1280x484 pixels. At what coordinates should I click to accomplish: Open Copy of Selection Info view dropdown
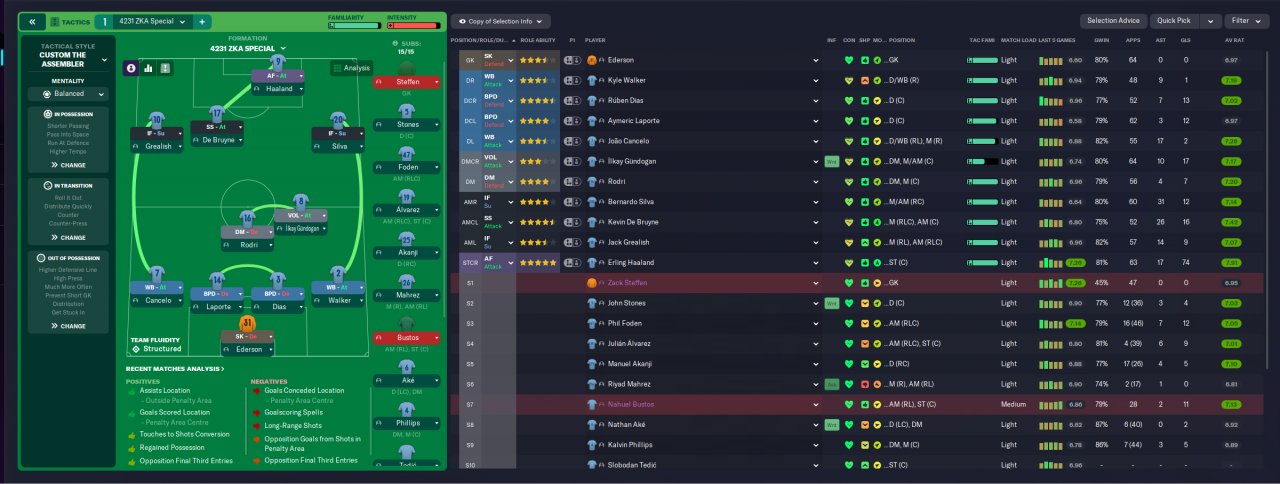500,21
